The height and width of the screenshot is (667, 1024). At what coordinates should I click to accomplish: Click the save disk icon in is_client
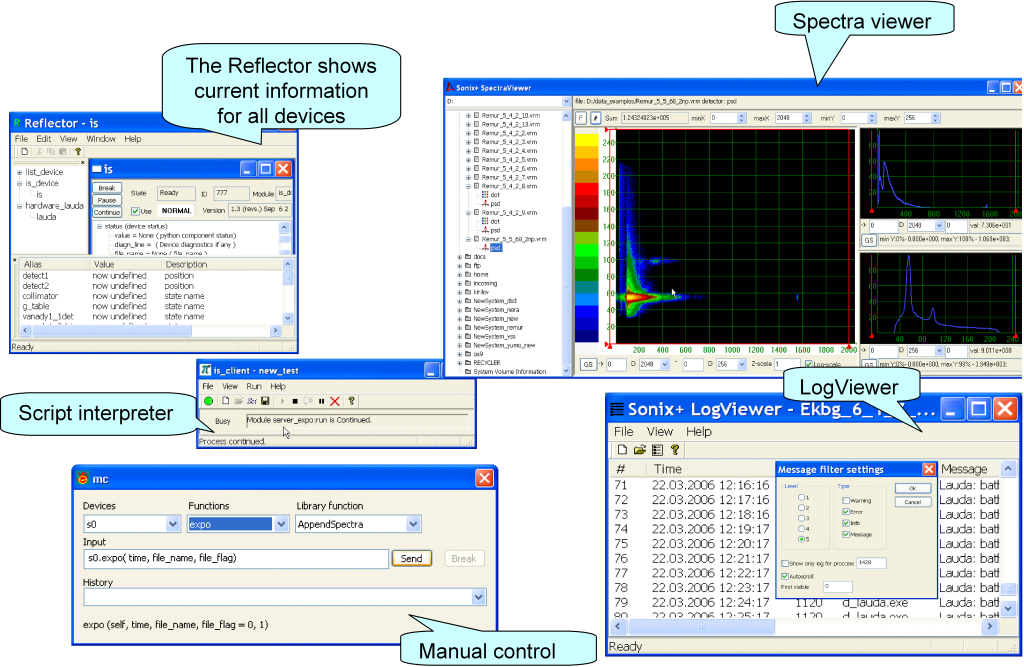pyautogui.click(x=265, y=400)
